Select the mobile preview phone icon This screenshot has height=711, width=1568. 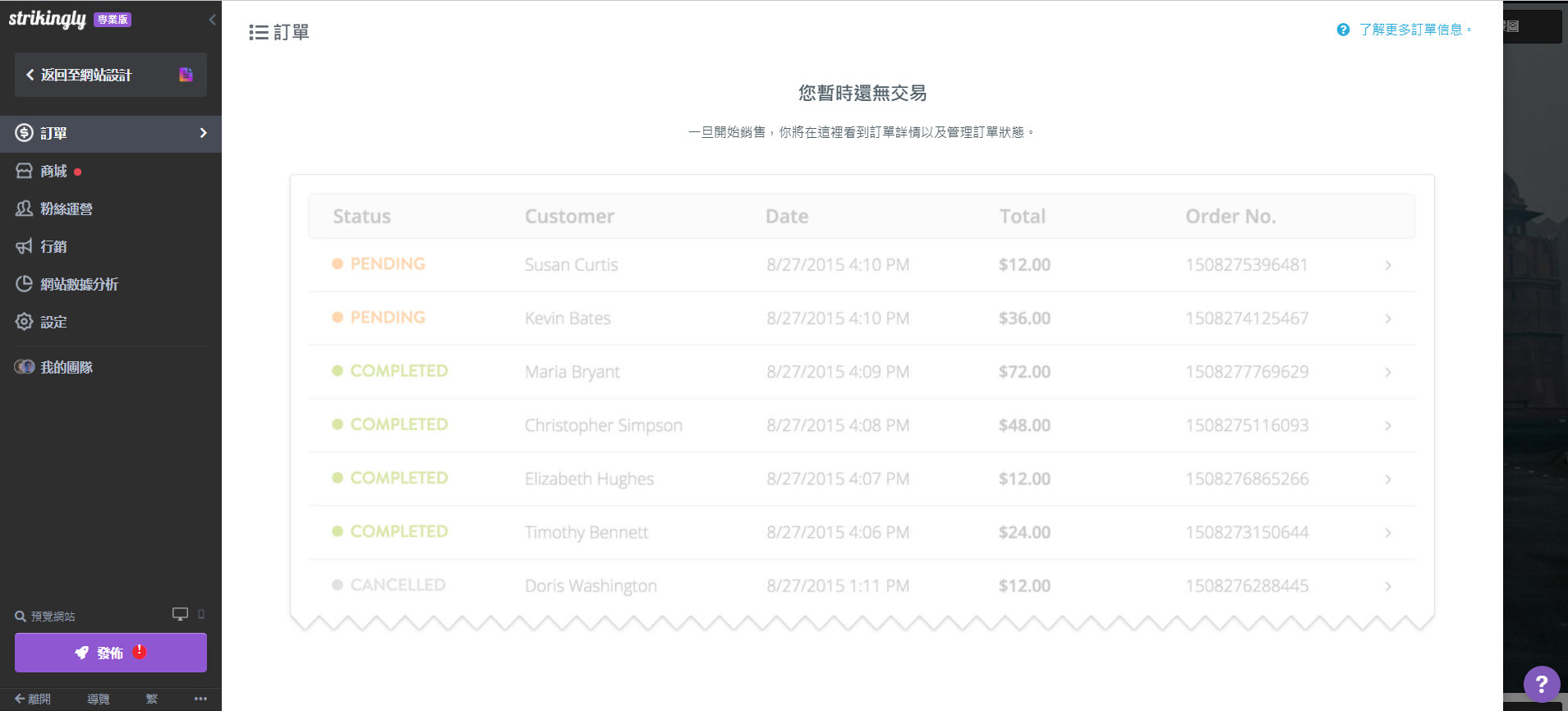(201, 614)
